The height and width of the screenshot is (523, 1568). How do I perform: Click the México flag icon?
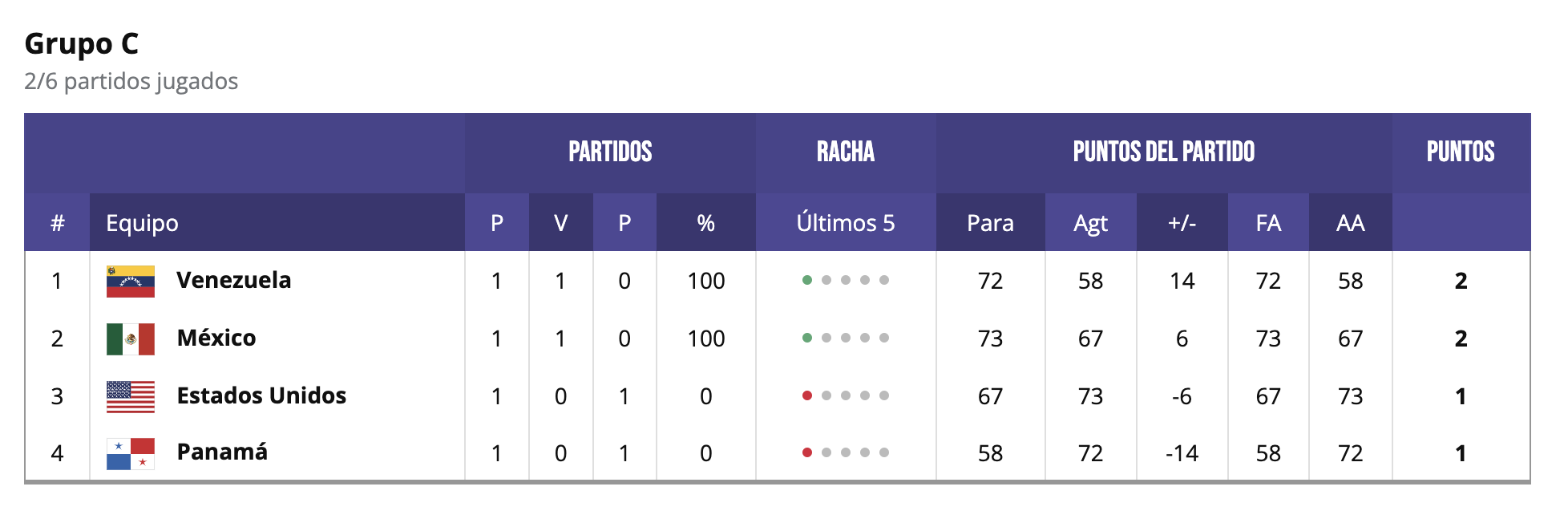[x=130, y=339]
